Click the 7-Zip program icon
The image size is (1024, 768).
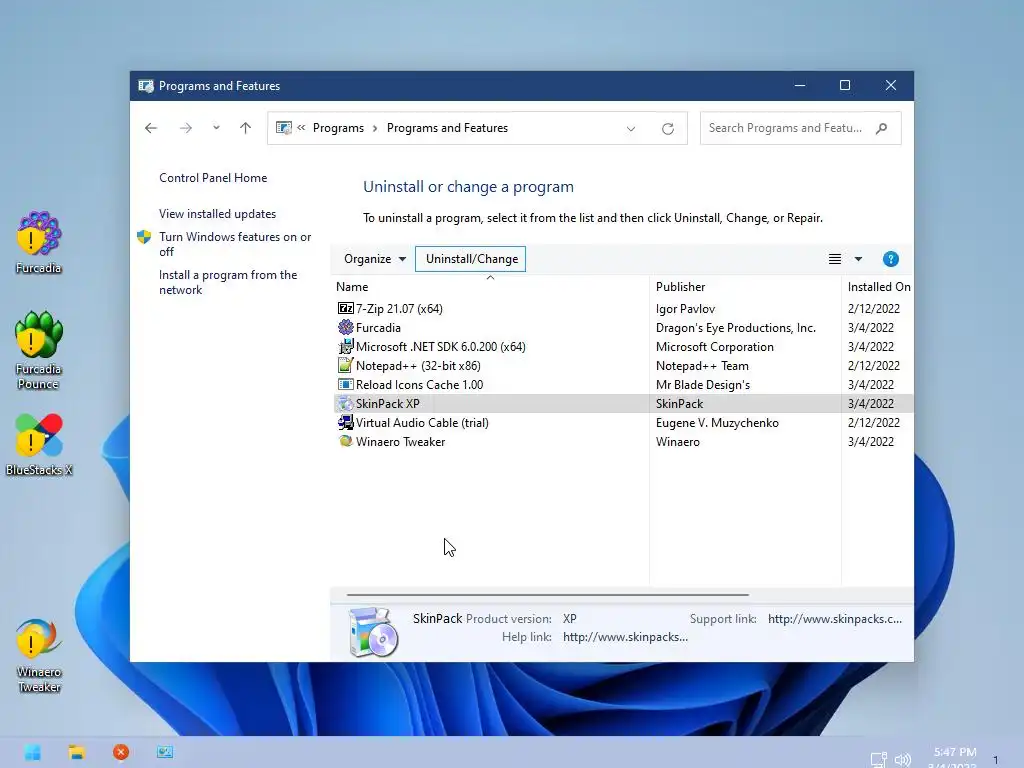(x=345, y=308)
